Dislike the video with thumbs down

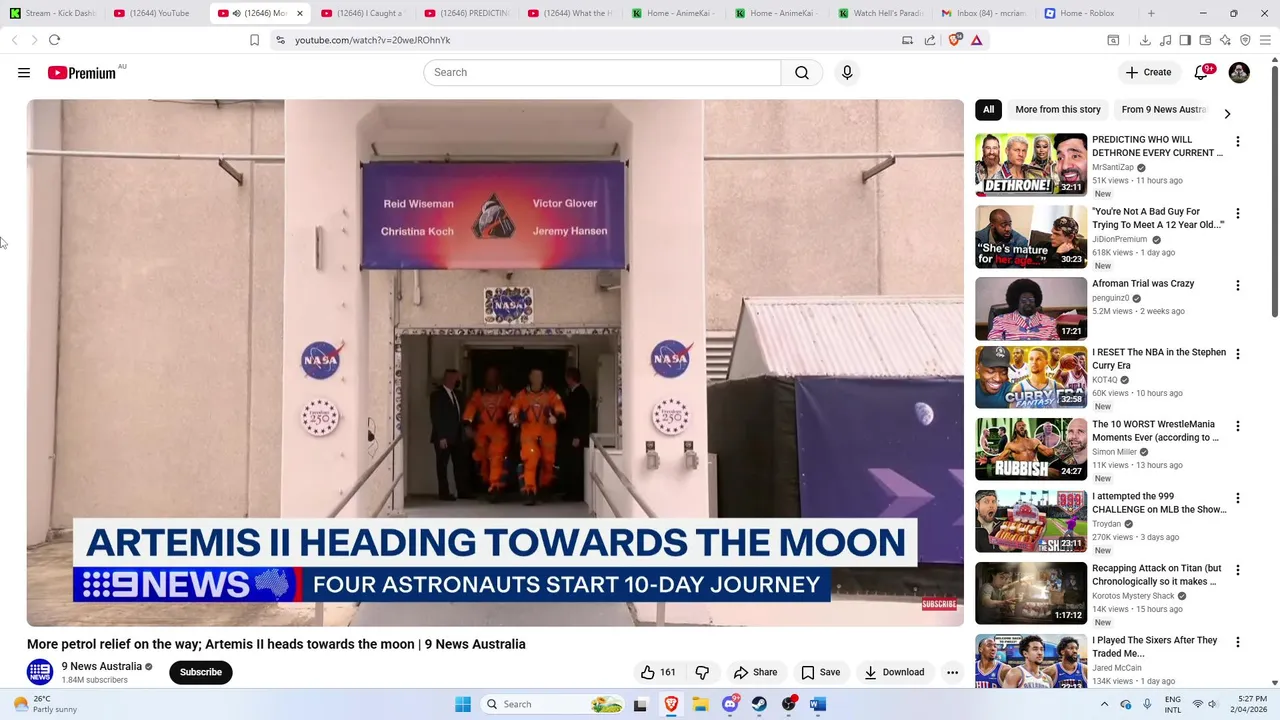(702, 672)
